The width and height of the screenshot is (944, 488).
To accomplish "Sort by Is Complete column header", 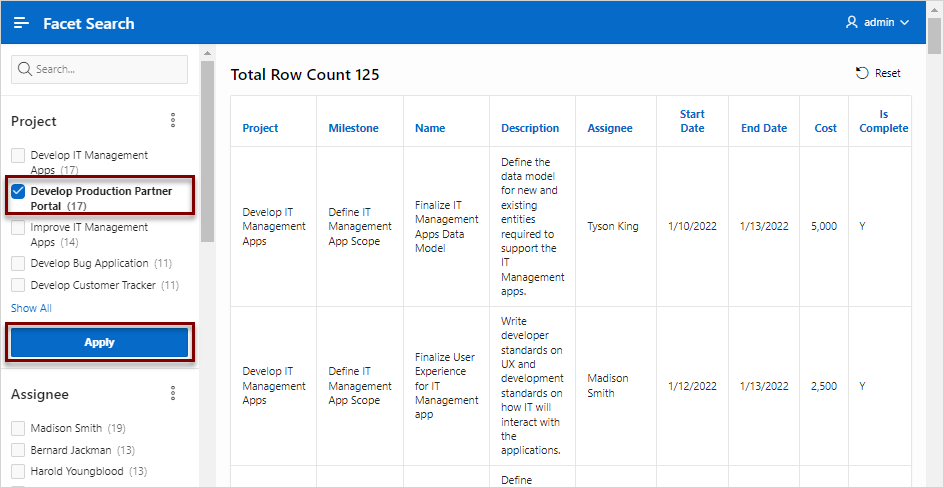I will (x=883, y=121).
